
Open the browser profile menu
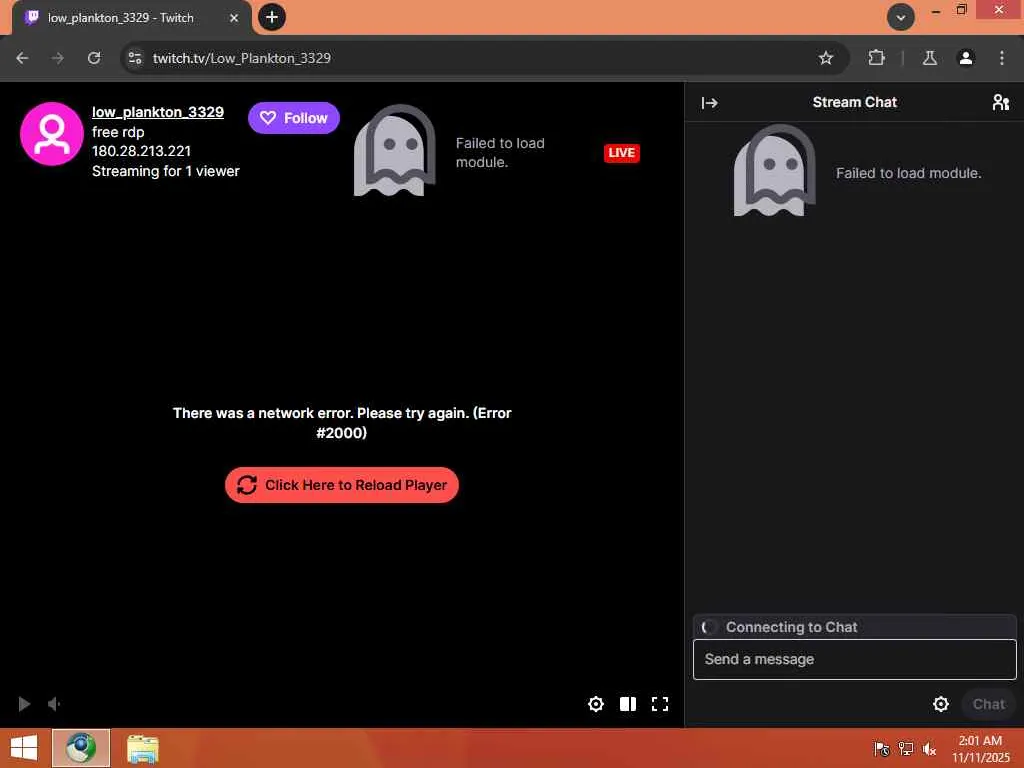pos(965,58)
